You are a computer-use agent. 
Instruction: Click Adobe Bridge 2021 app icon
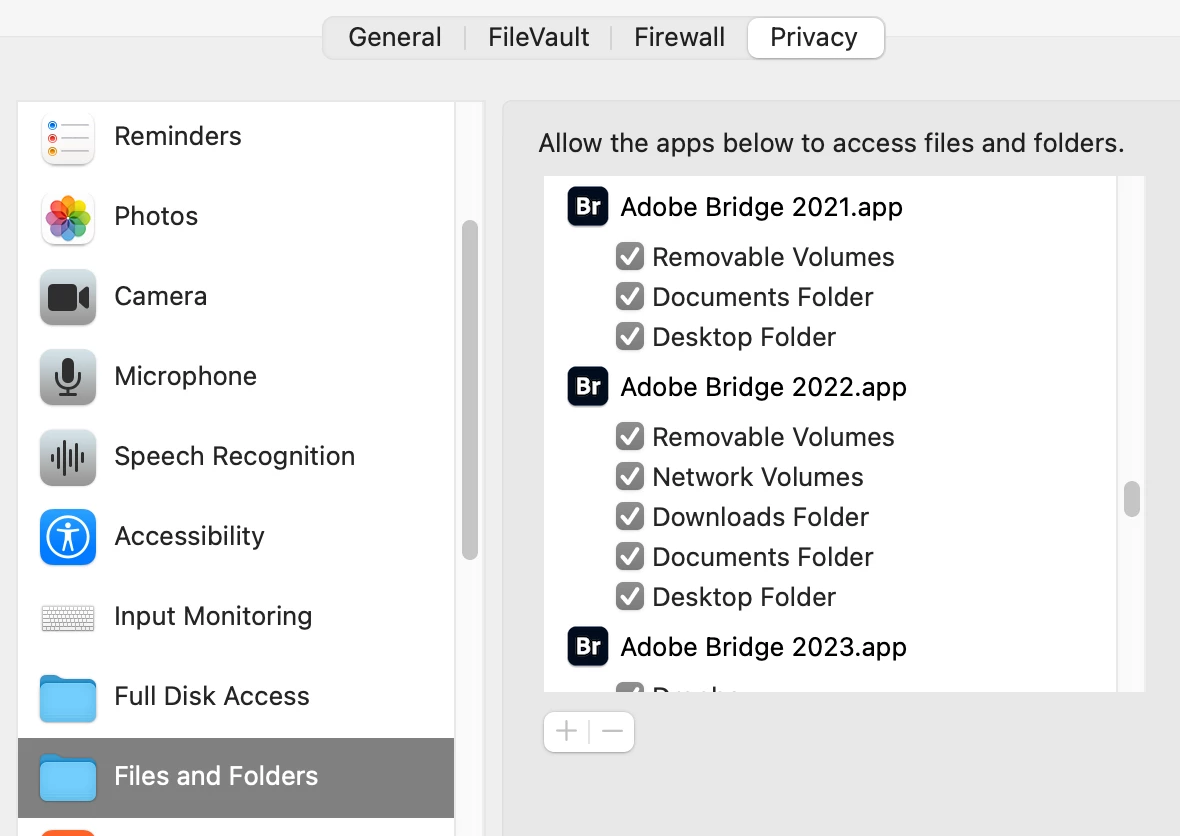click(588, 206)
